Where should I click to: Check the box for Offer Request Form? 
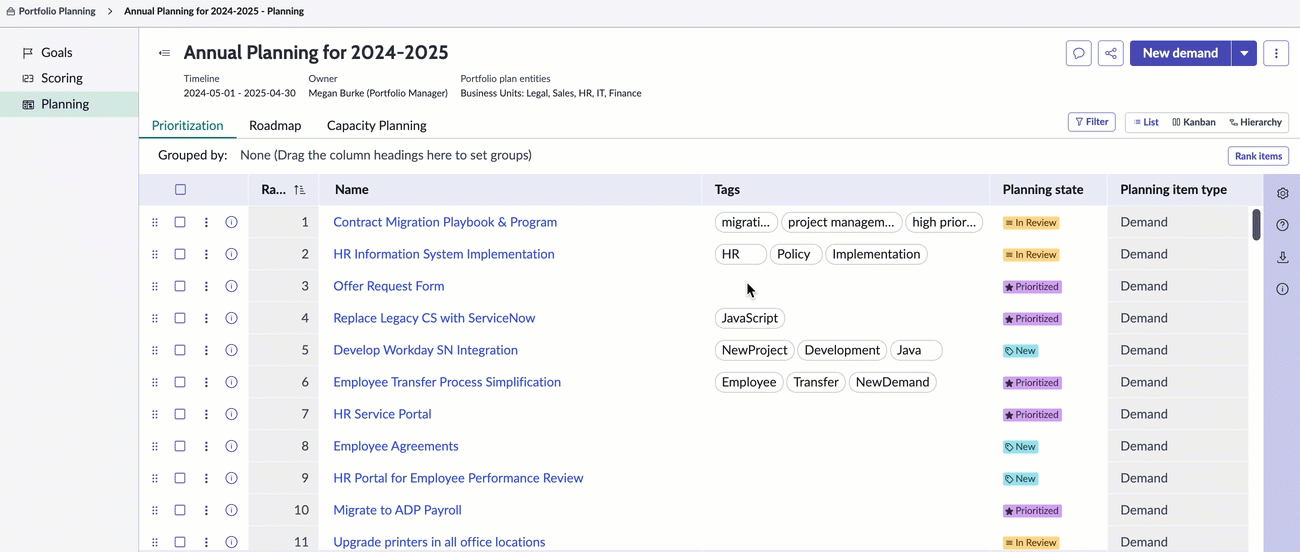point(180,286)
